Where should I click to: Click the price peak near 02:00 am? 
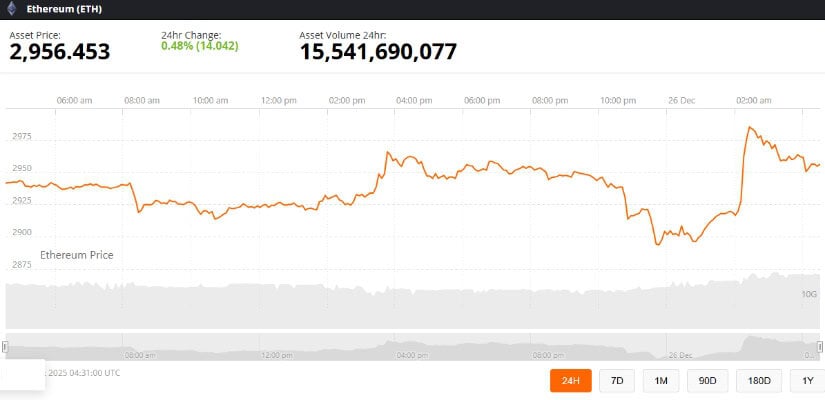[749, 128]
